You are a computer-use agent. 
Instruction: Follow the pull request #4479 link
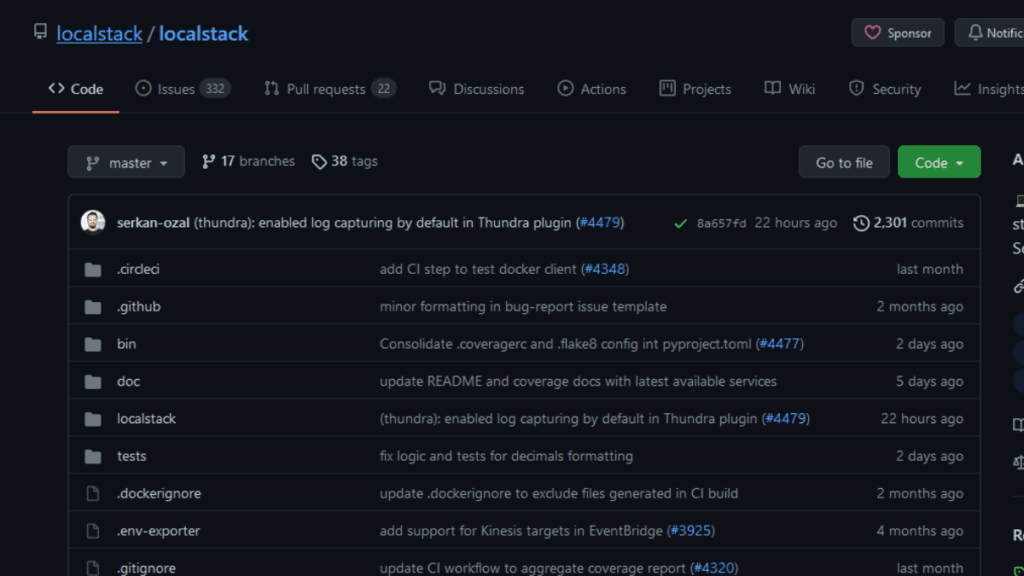601,223
